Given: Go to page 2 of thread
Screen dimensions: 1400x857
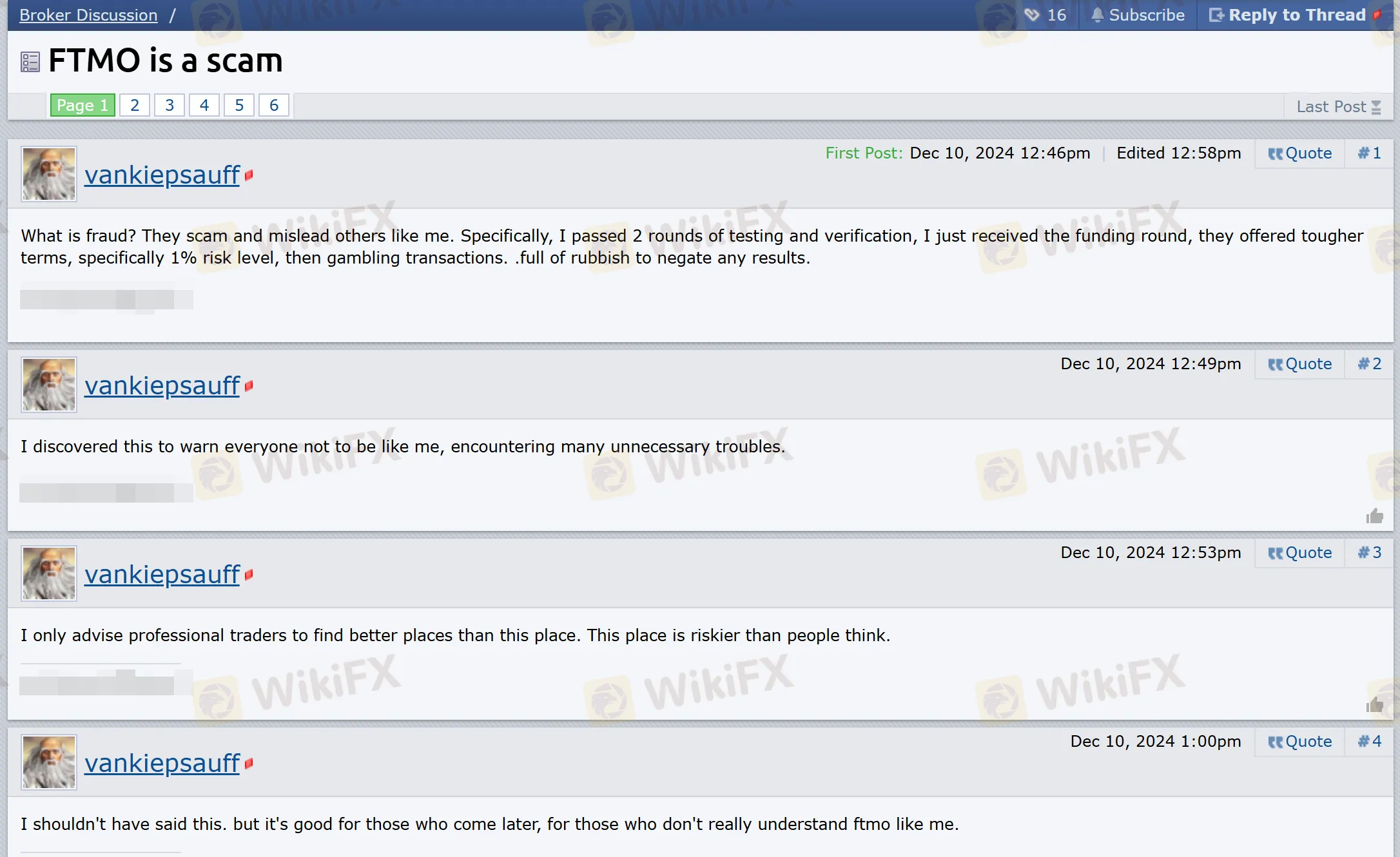Looking at the screenshot, I should tap(135, 105).
